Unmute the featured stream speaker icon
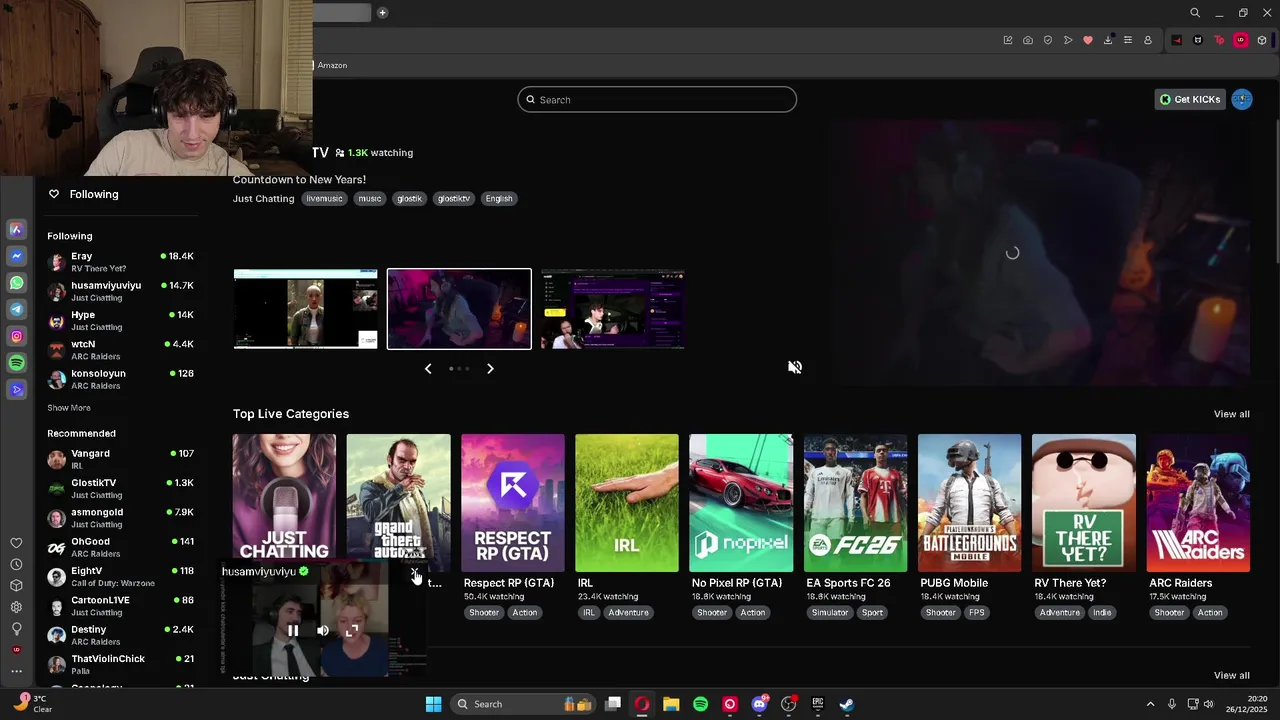This screenshot has height=720, width=1280. [x=795, y=367]
